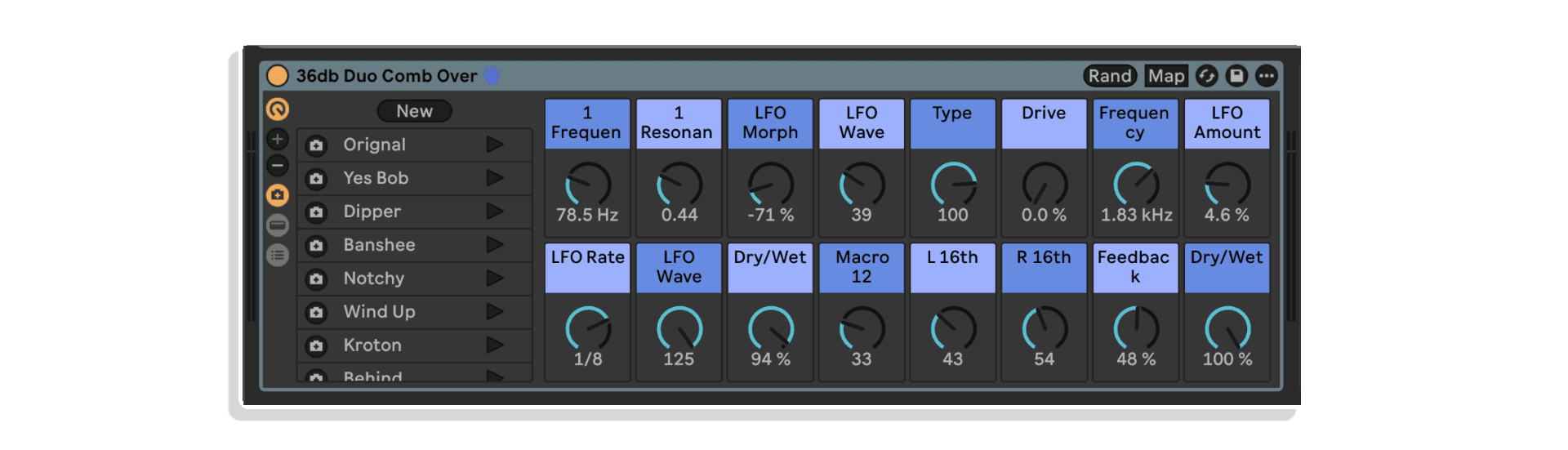The width and height of the screenshot is (1568, 450).
Task: Click the LFO Rate macro knob
Action: point(588,328)
